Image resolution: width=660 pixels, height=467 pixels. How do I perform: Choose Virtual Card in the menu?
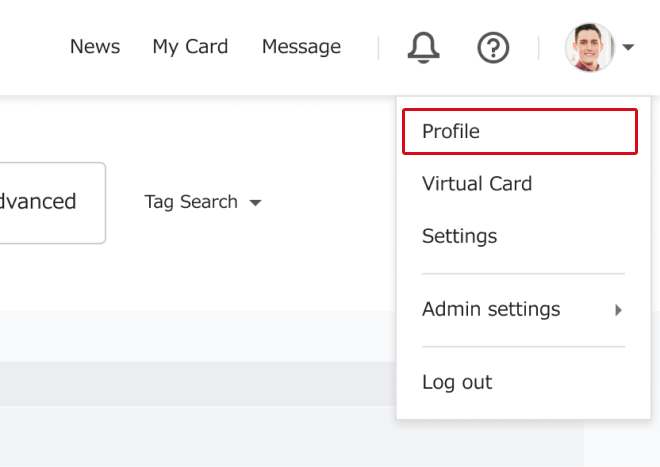coord(477,184)
